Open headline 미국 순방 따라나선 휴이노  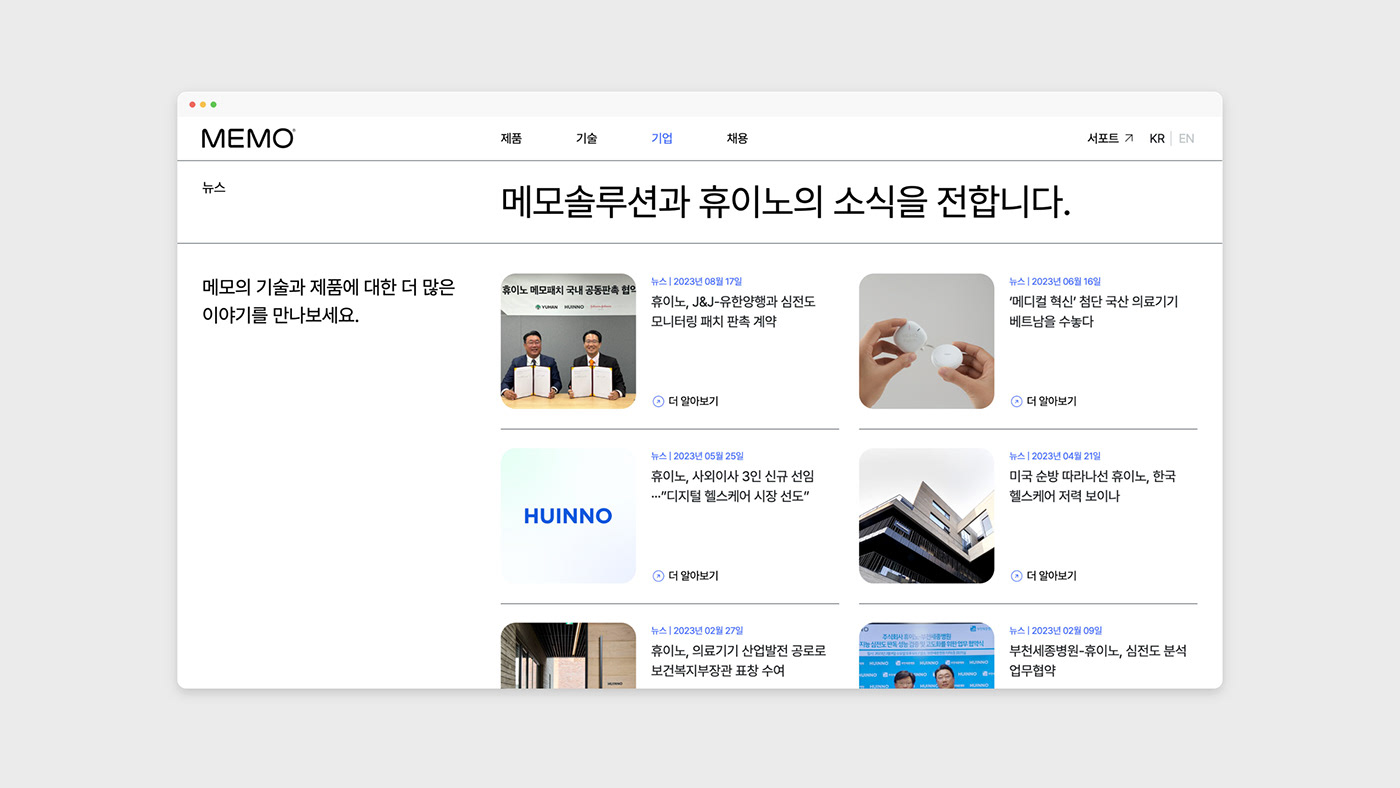pyautogui.click(x=1092, y=486)
